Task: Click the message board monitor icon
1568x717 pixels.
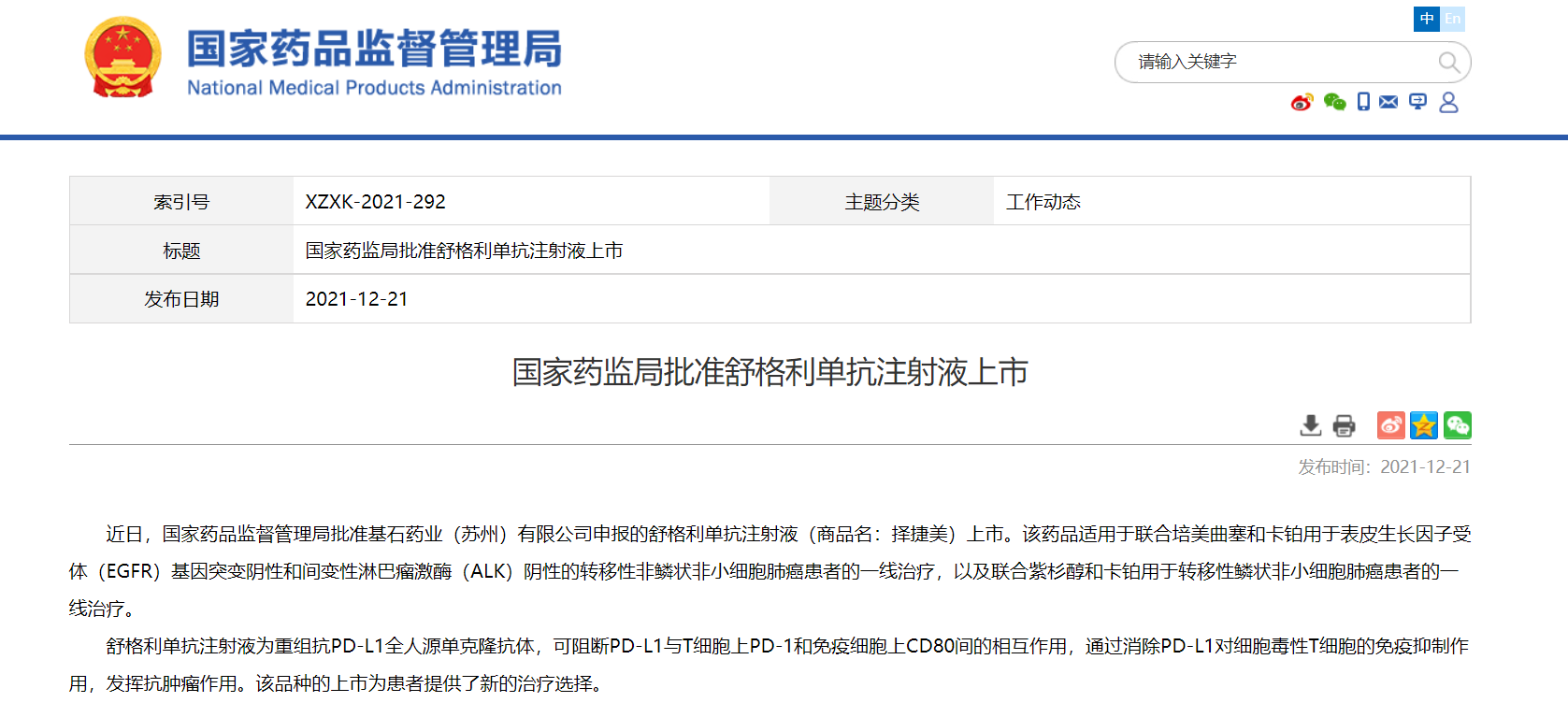Action: (x=1417, y=102)
